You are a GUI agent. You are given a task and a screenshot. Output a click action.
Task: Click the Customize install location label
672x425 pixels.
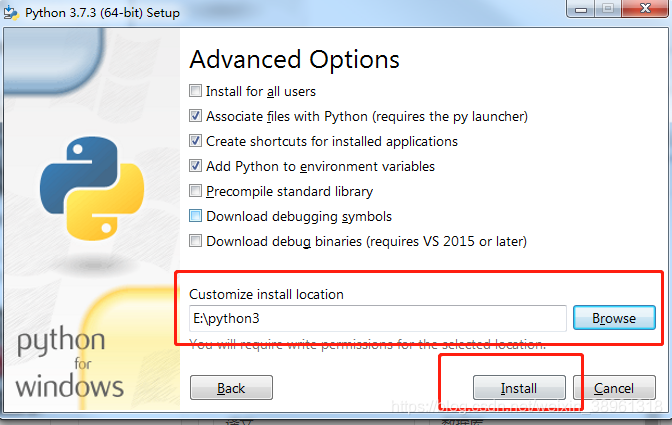(x=266, y=294)
